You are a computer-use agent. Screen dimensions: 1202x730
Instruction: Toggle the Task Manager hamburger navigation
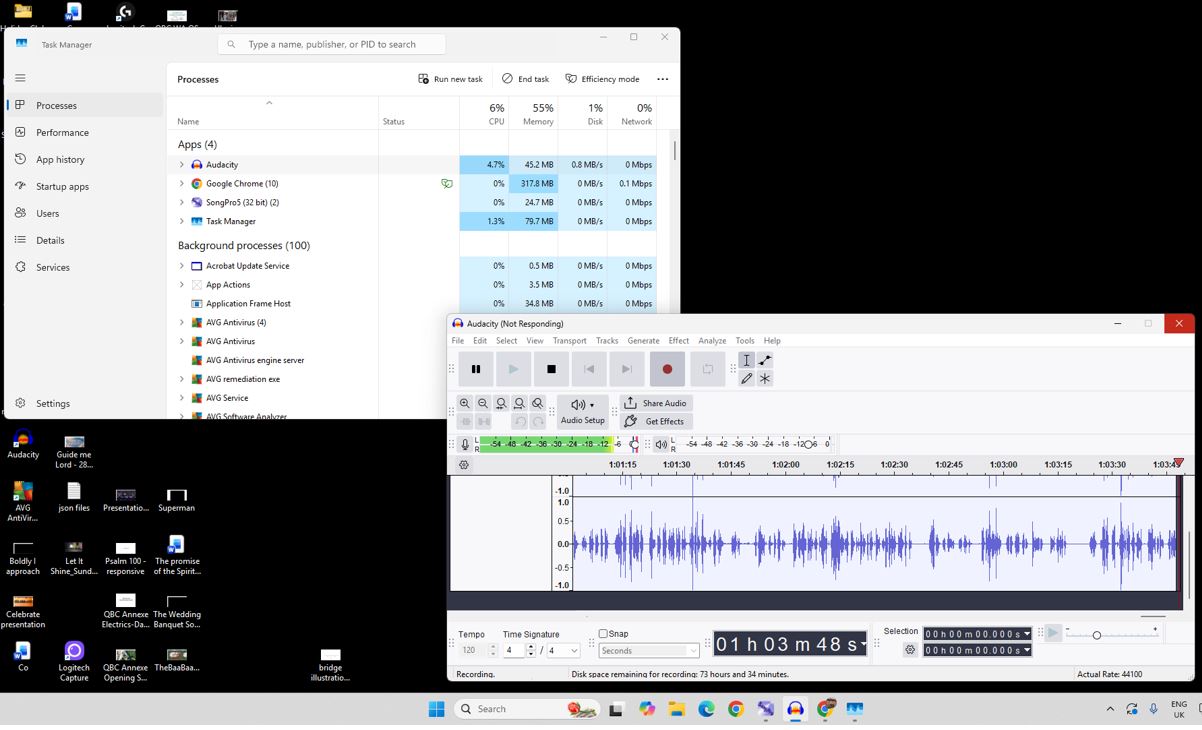coord(20,78)
